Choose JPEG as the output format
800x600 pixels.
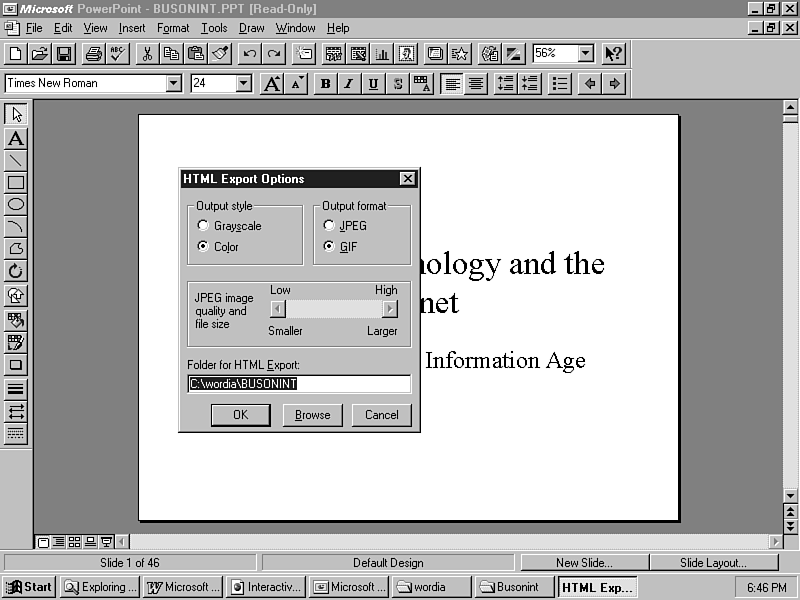329,226
